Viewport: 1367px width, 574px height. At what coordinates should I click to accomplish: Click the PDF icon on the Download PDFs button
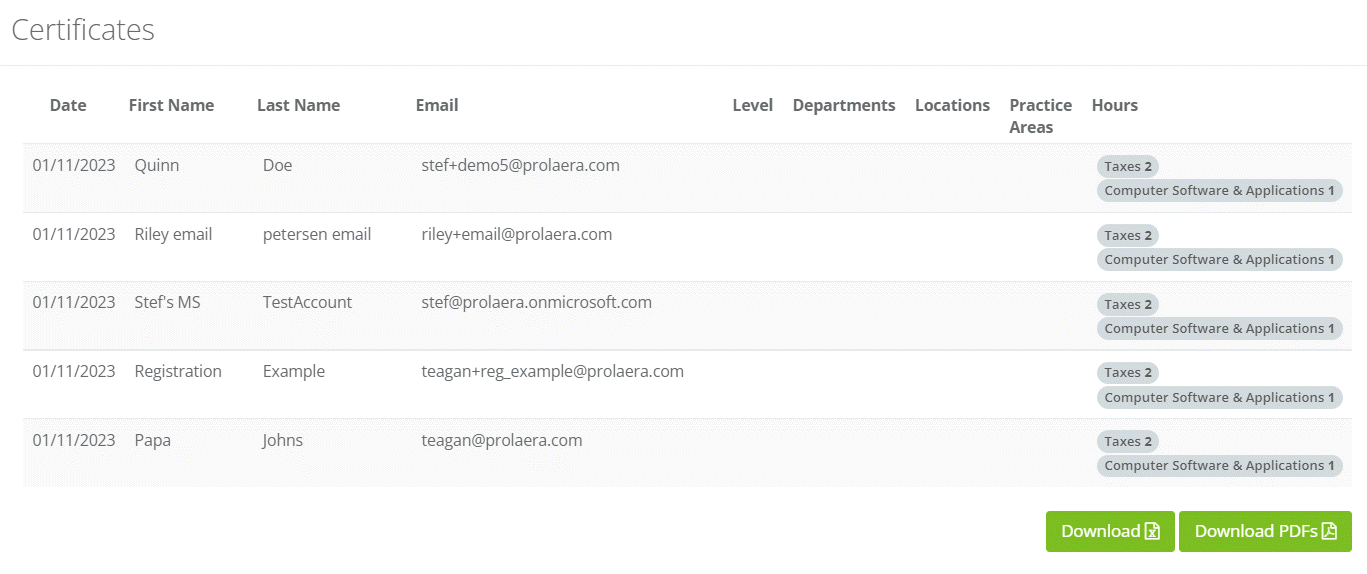1329,531
